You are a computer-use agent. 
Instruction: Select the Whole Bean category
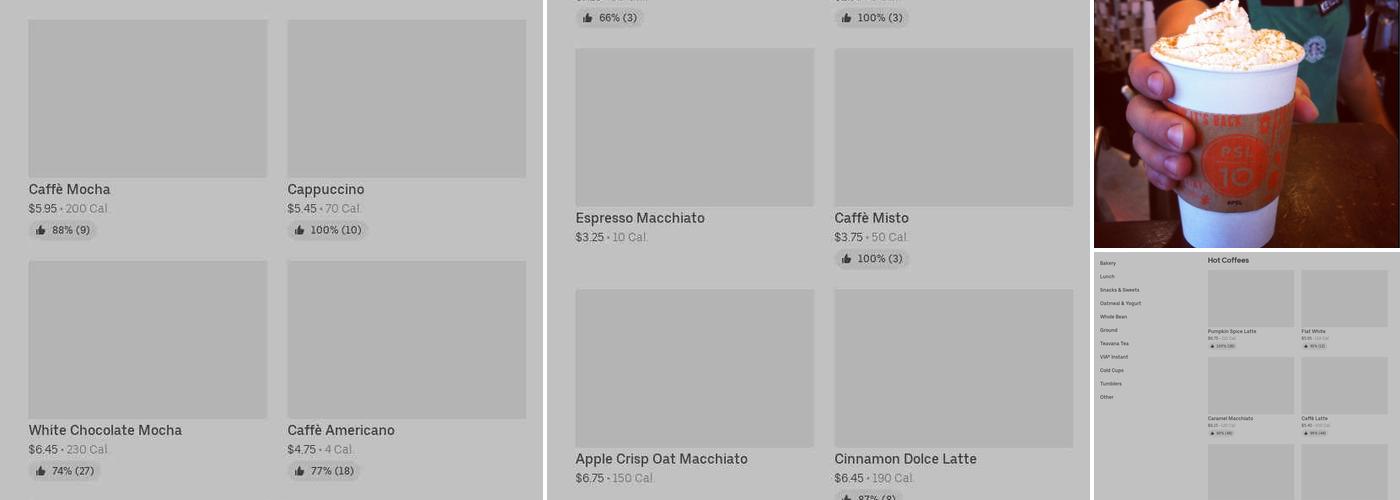[1113, 317]
